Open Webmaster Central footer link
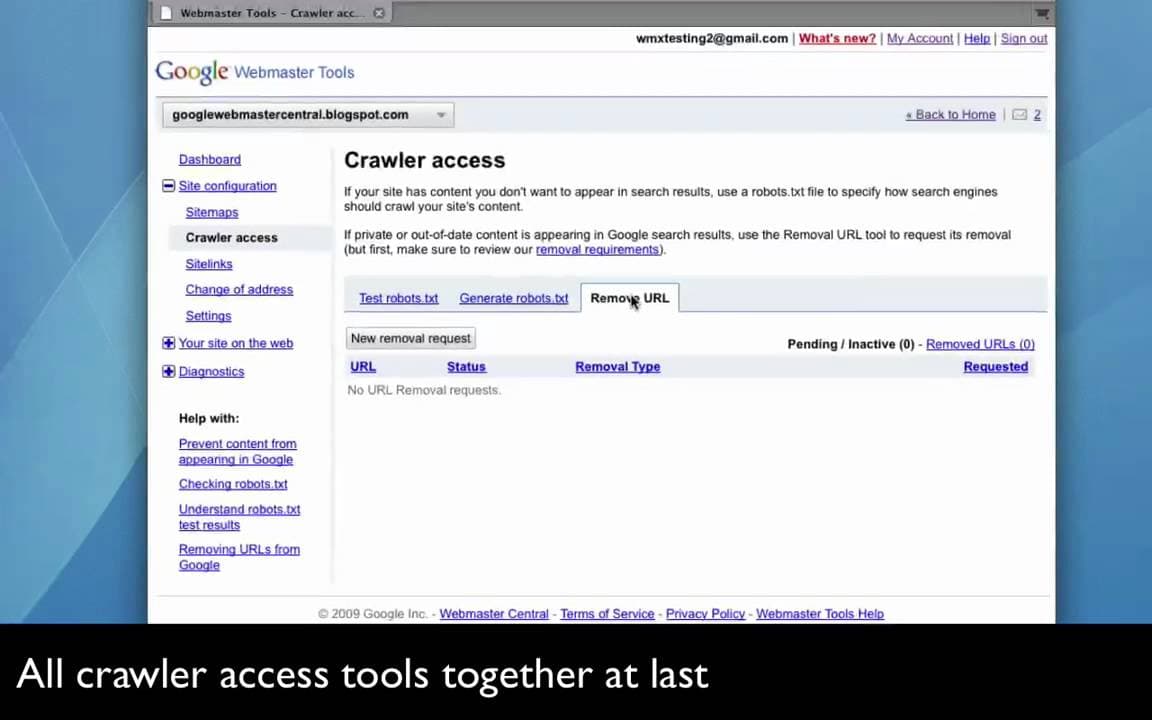 pyautogui.click(x=494, y=613)
